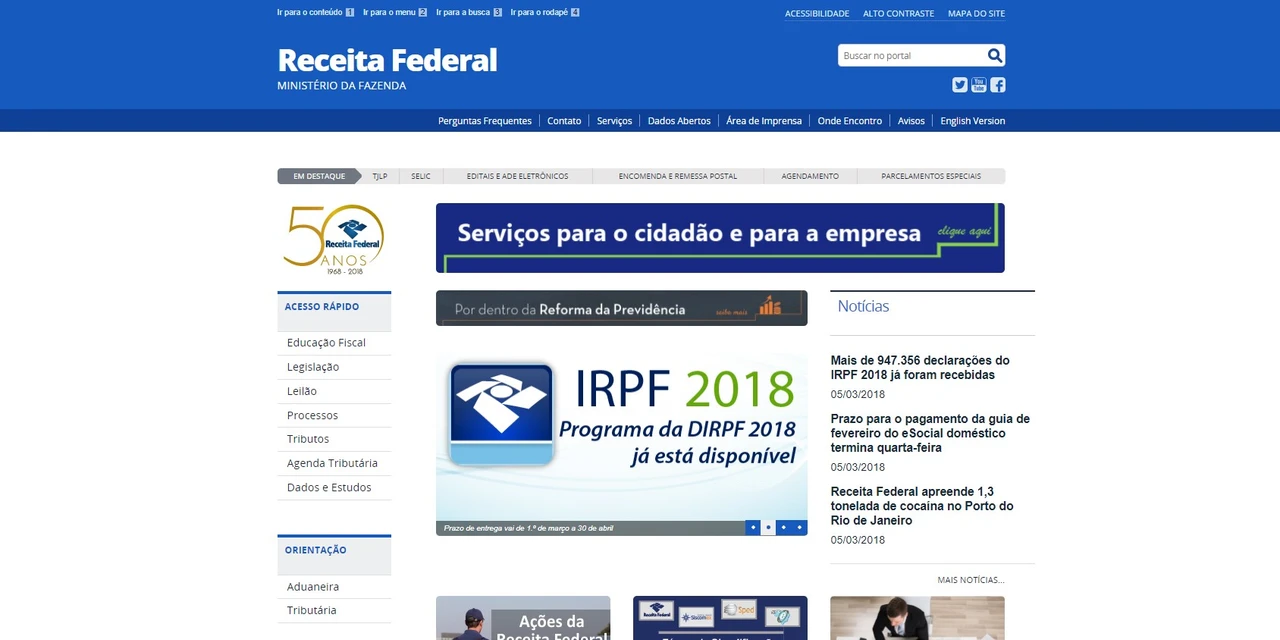Read the cocaine seizure news headline
1280x640 pixels.
click(921, 506)
